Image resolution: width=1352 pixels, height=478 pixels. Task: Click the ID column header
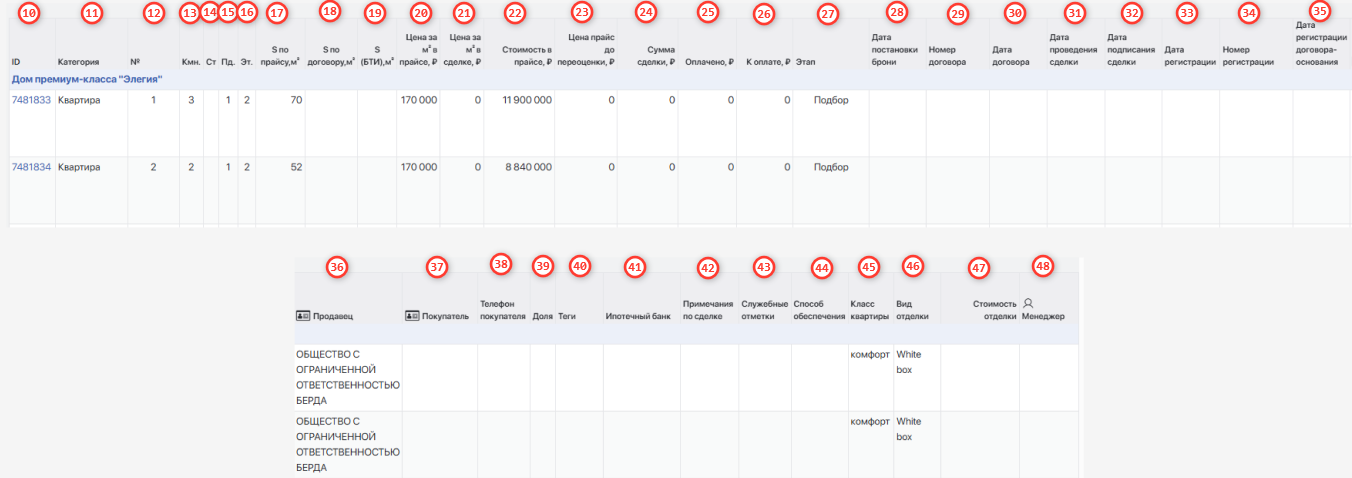pos(16,62)
